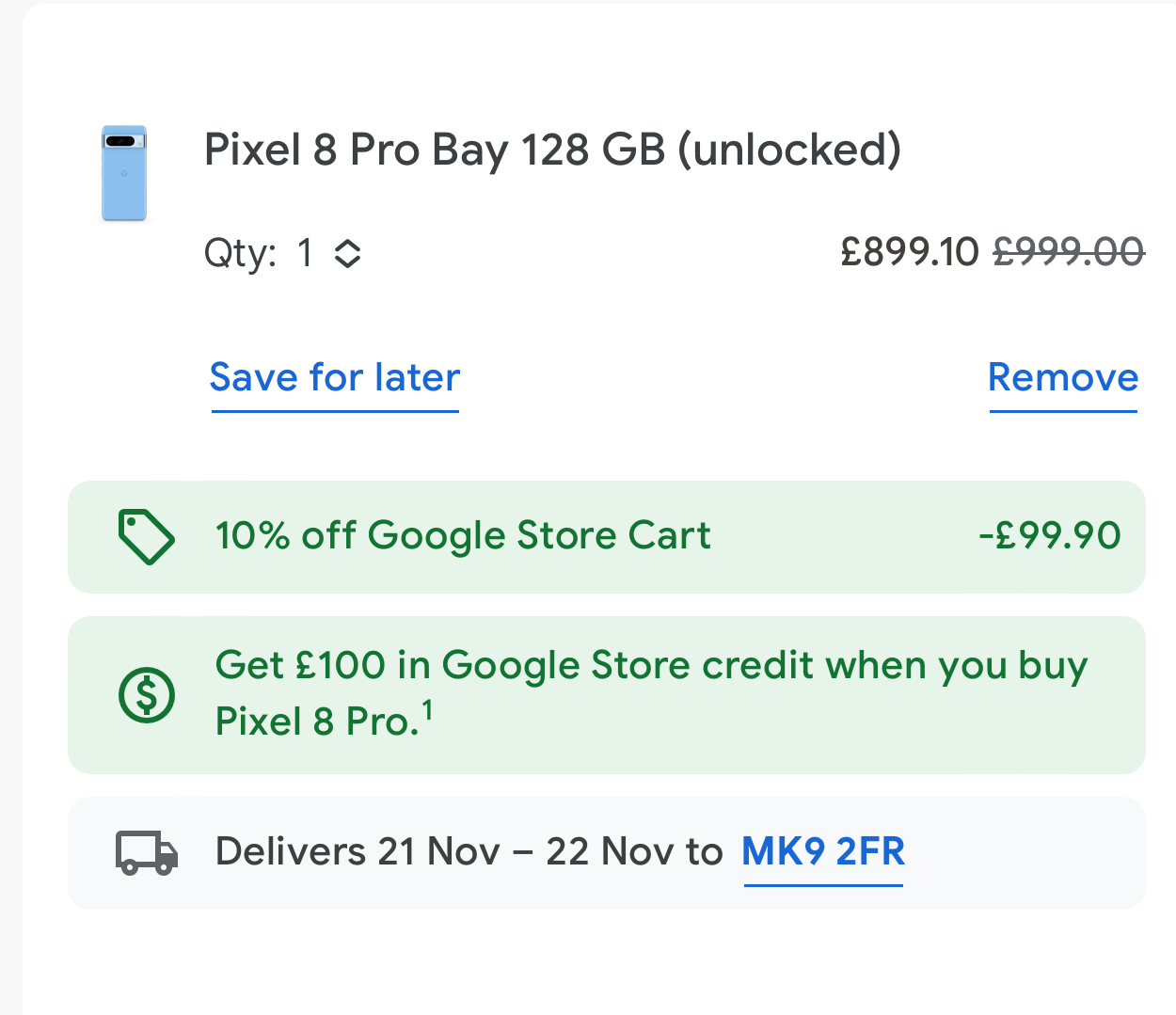Screen dimensions: 1176x1015
Task: Click the word (unlocked) in the product title
Action: pos(789,151)
